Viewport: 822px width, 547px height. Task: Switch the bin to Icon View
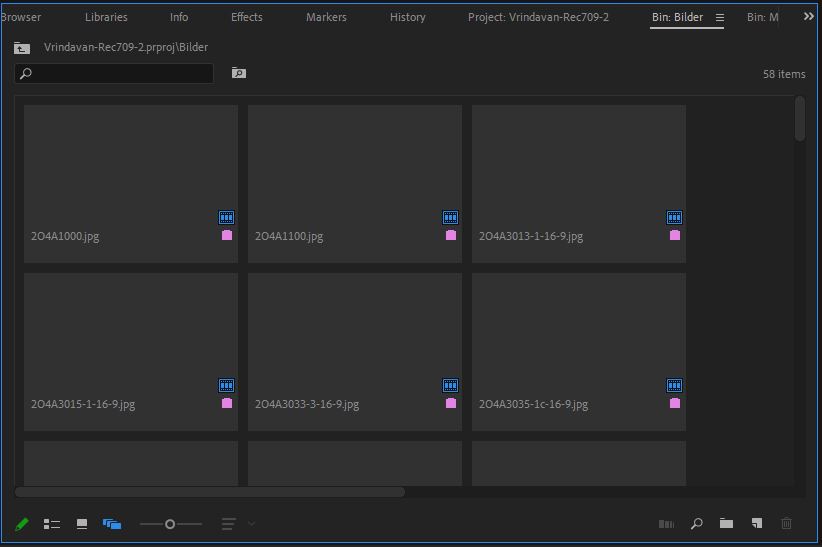(82, 524)
